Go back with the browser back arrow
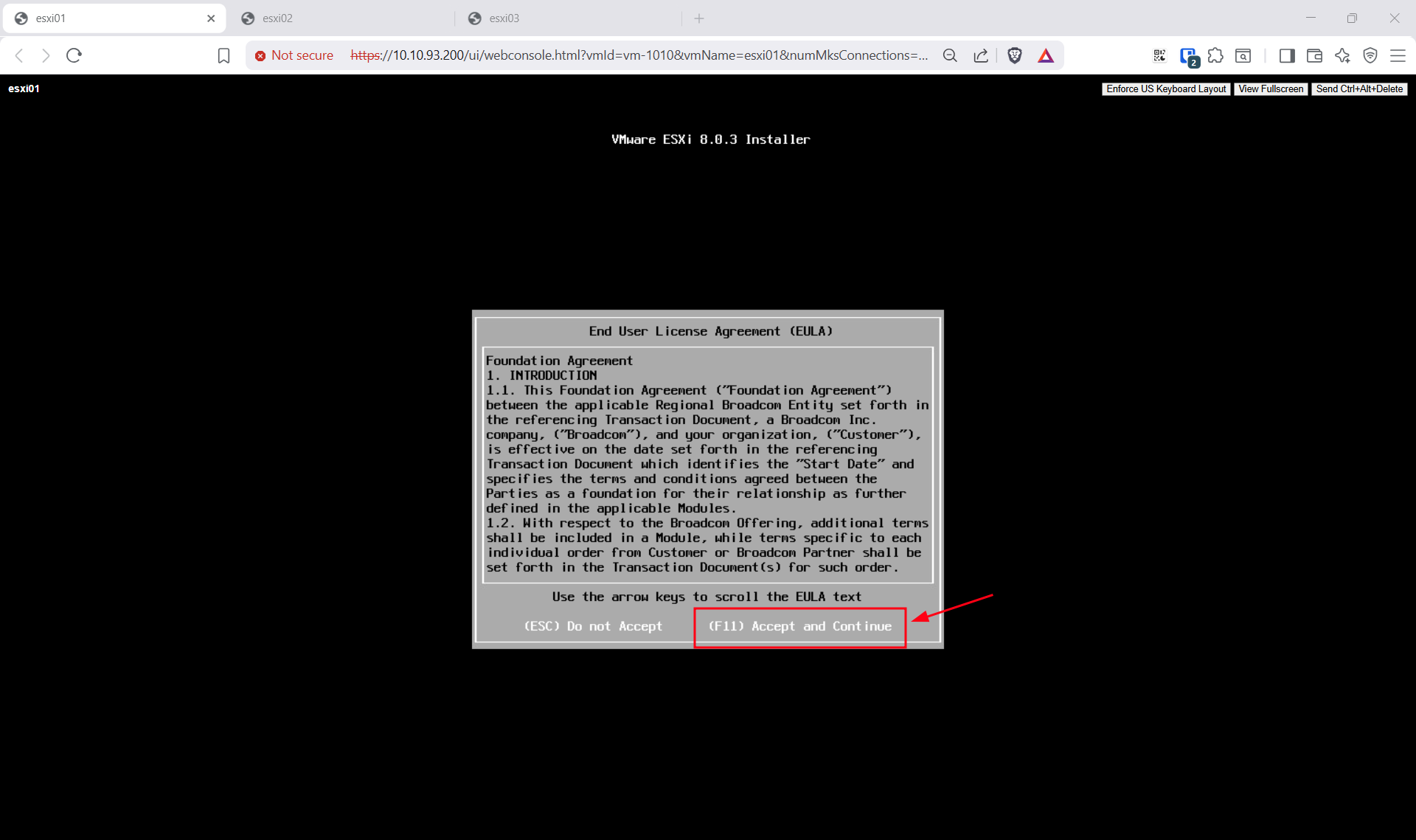This screenshot has height=840, width=1416. tap(20, 55)
